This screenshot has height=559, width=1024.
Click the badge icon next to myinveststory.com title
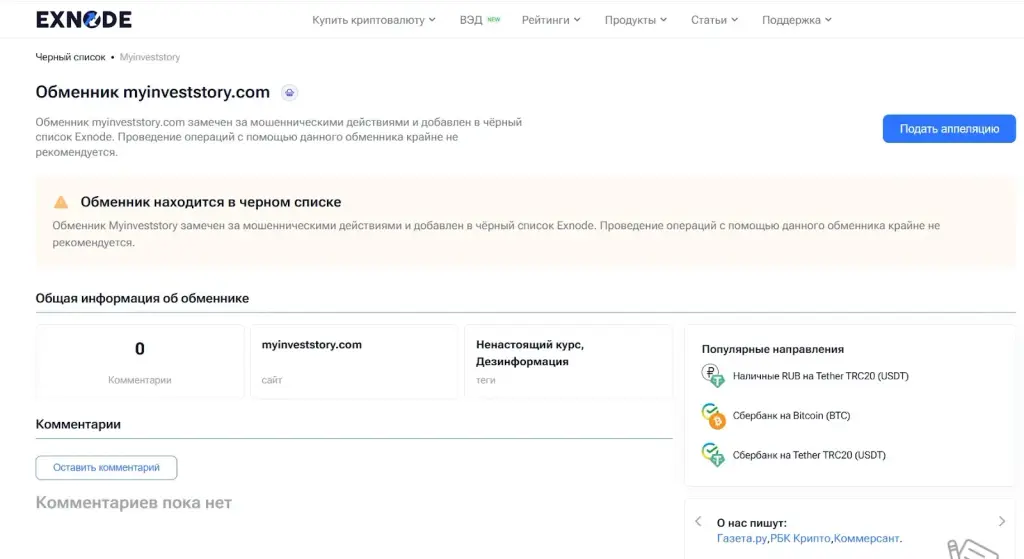click(289, 93)
